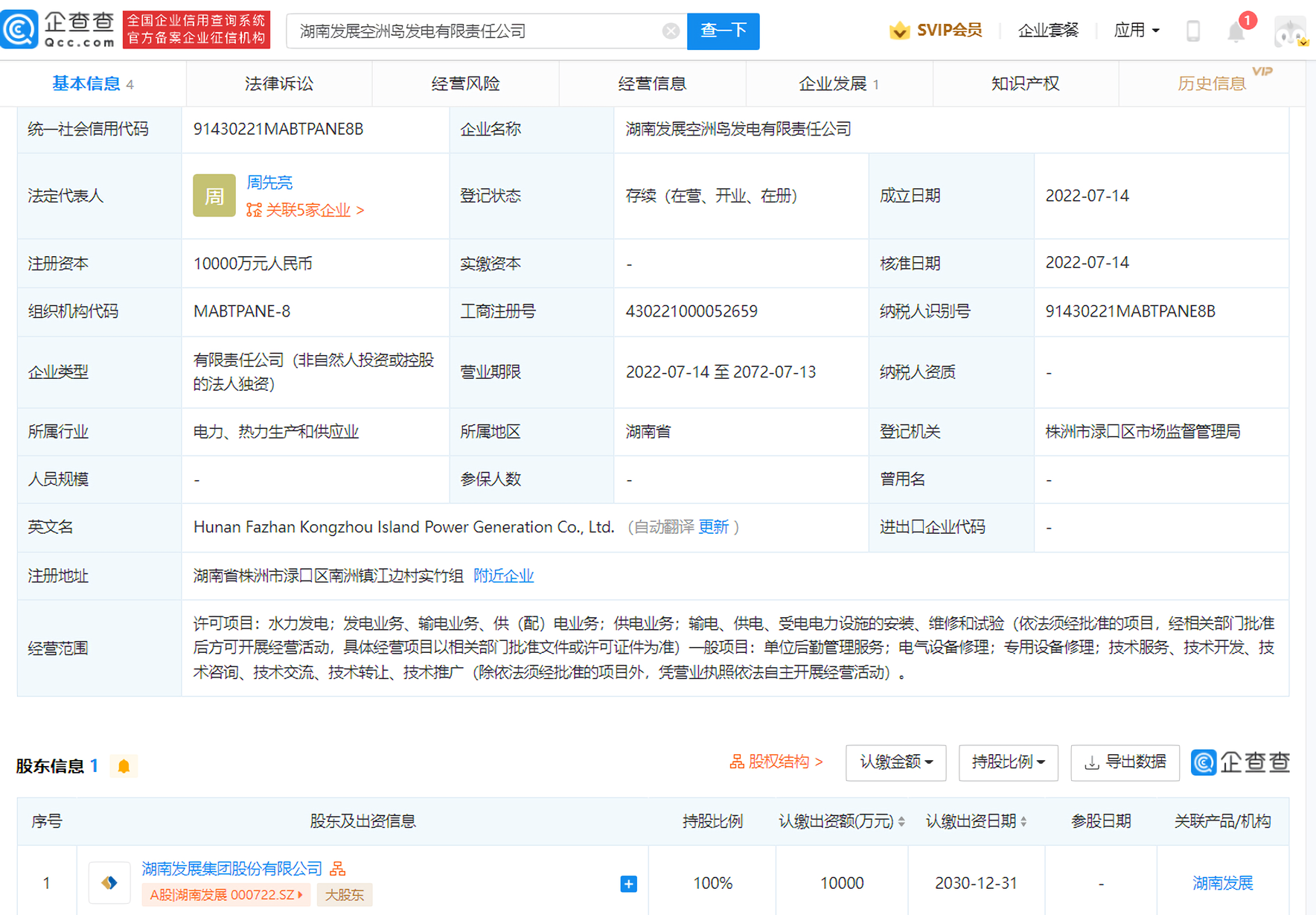Click the 2030-12-31 contribution date cell
Screen dimensions: 1316x915
point(976,883)
